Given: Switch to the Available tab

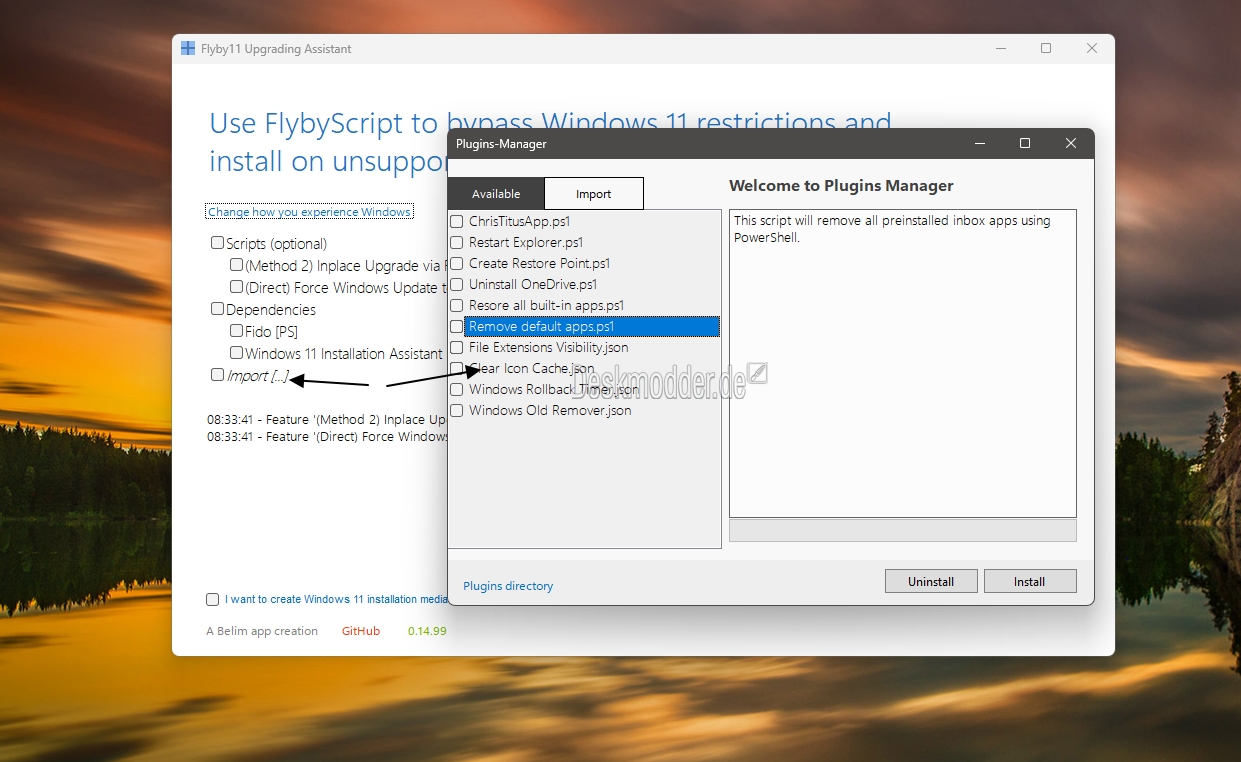Looking at the screenshot, I should point(496,194).
